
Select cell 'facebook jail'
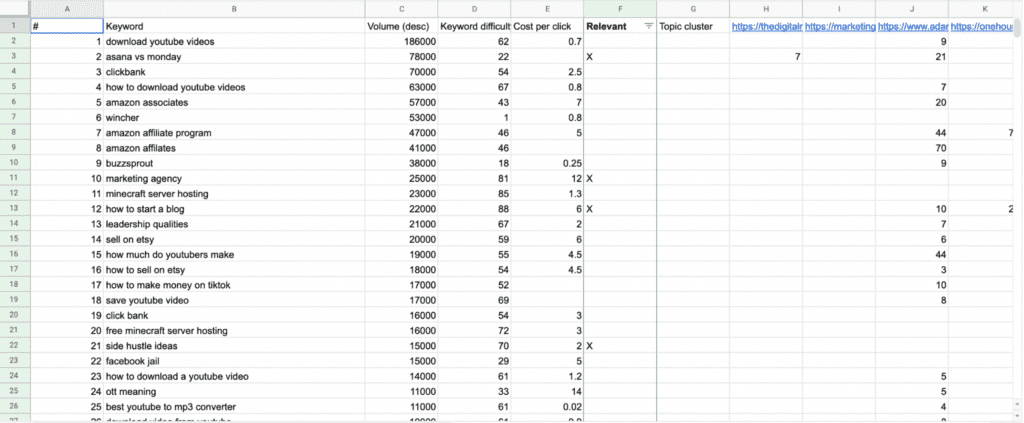pyautogui.click(x=234, y=361)
